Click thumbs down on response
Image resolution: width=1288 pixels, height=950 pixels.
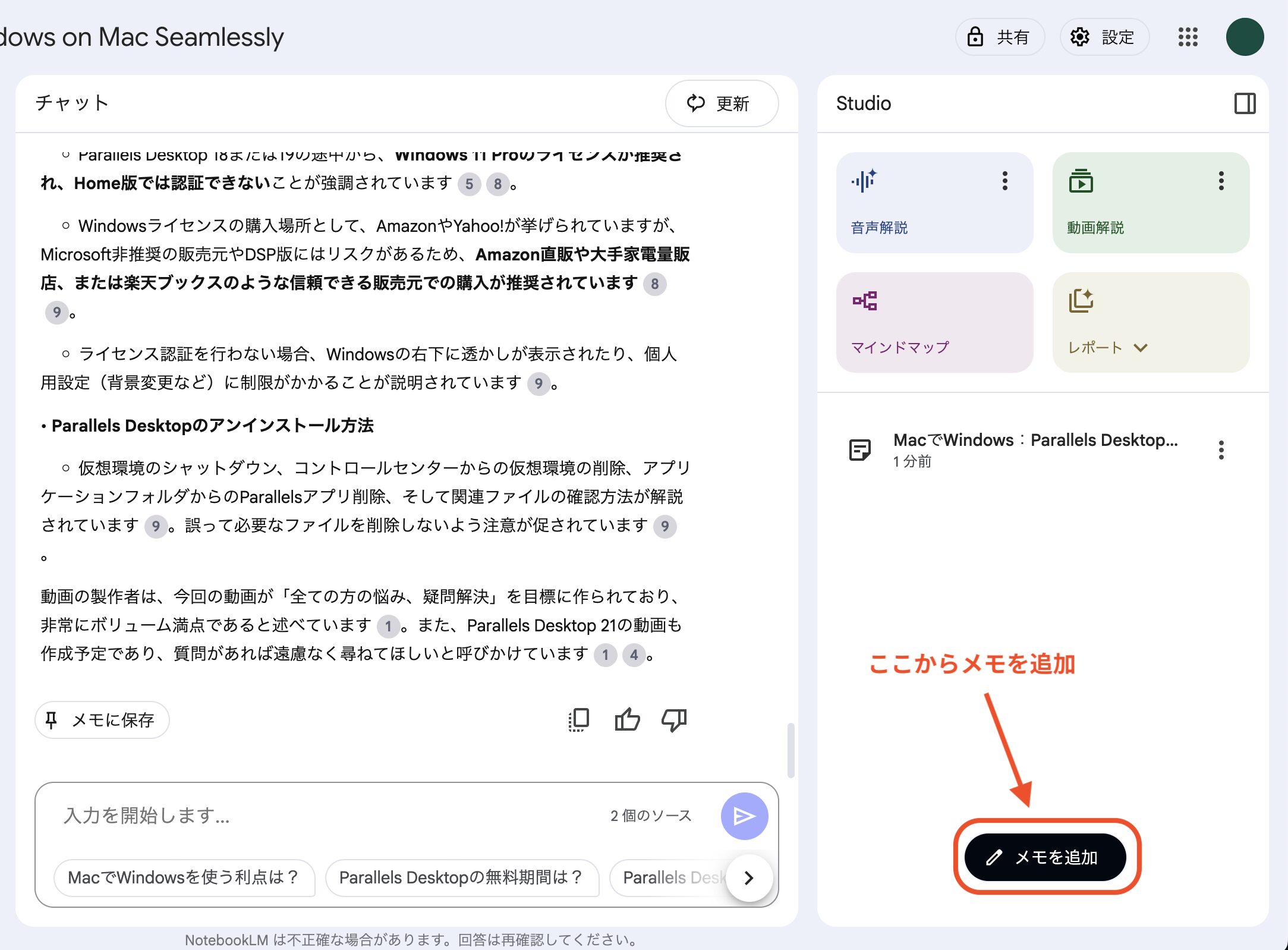674,720
